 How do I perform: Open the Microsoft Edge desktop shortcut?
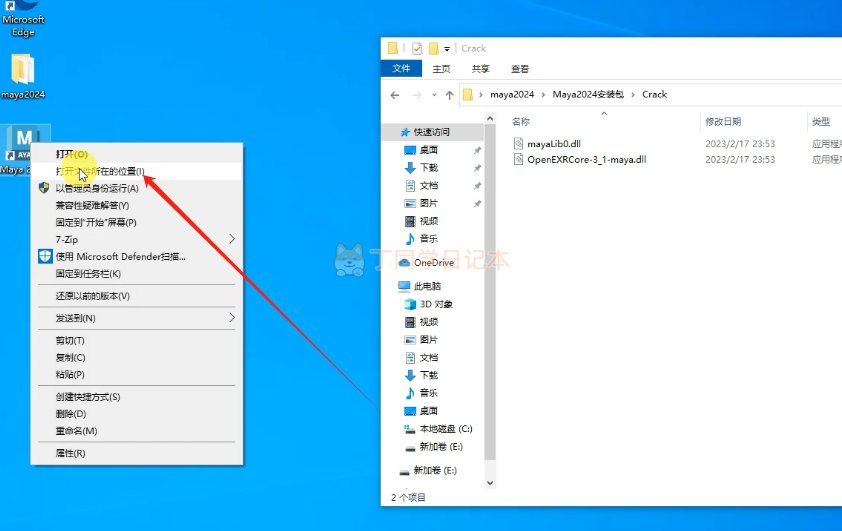(x=23, y=19)
